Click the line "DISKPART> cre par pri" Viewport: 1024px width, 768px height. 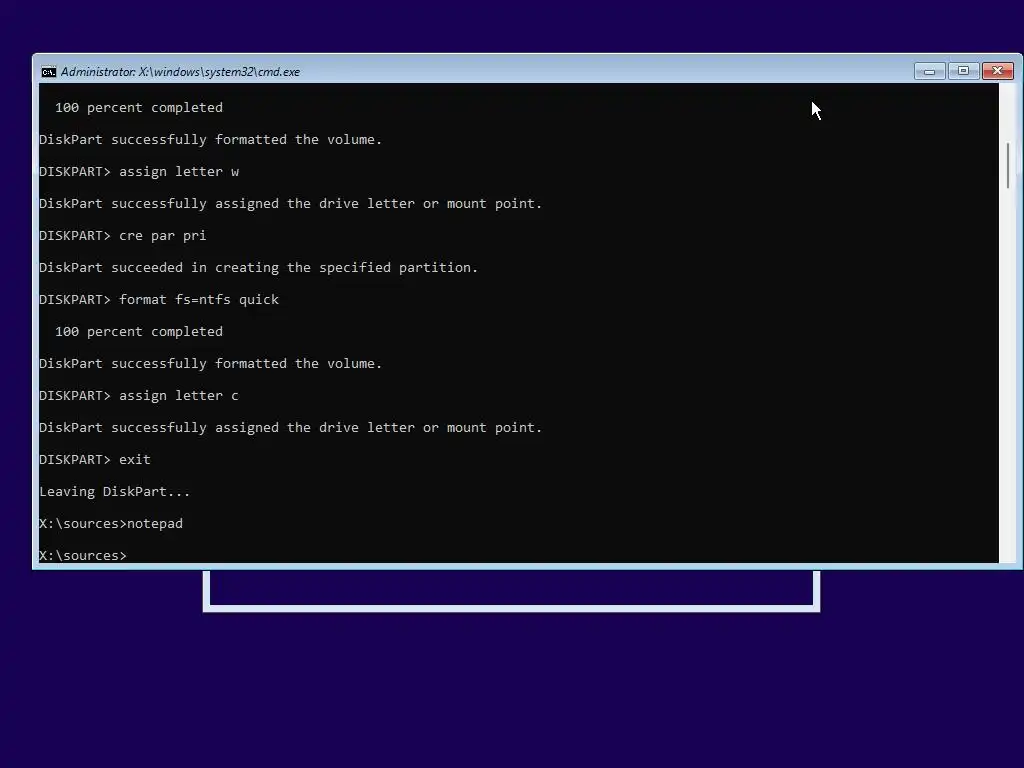pos(123,236)
